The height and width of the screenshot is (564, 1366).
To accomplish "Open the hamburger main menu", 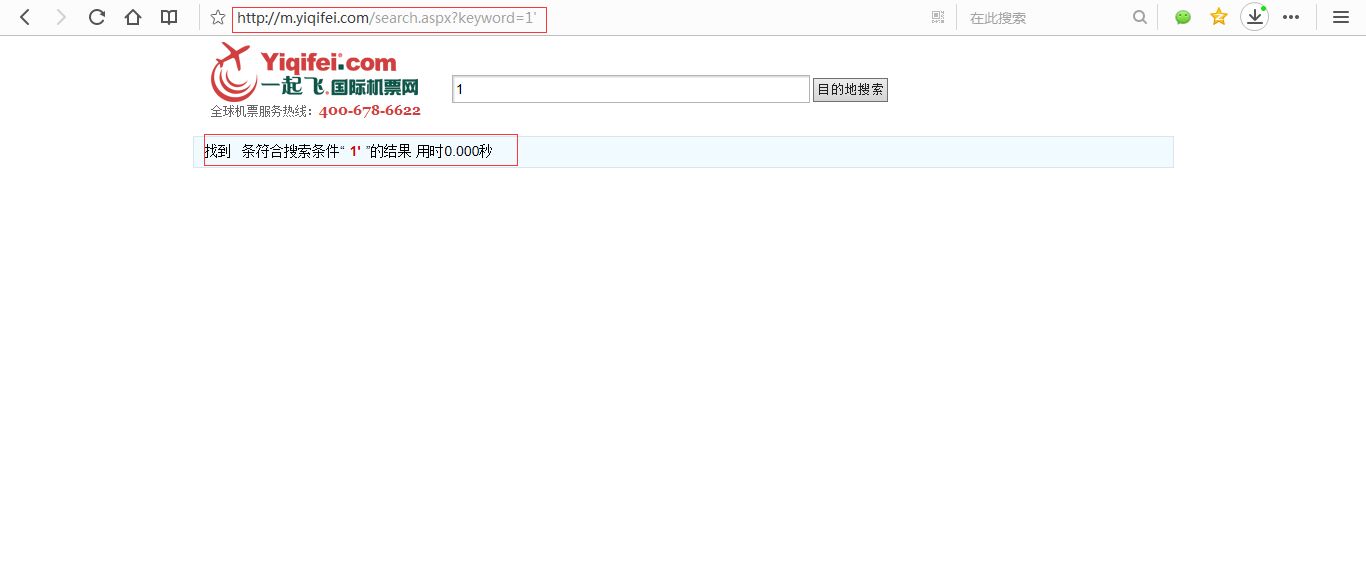I will 1341,17.
